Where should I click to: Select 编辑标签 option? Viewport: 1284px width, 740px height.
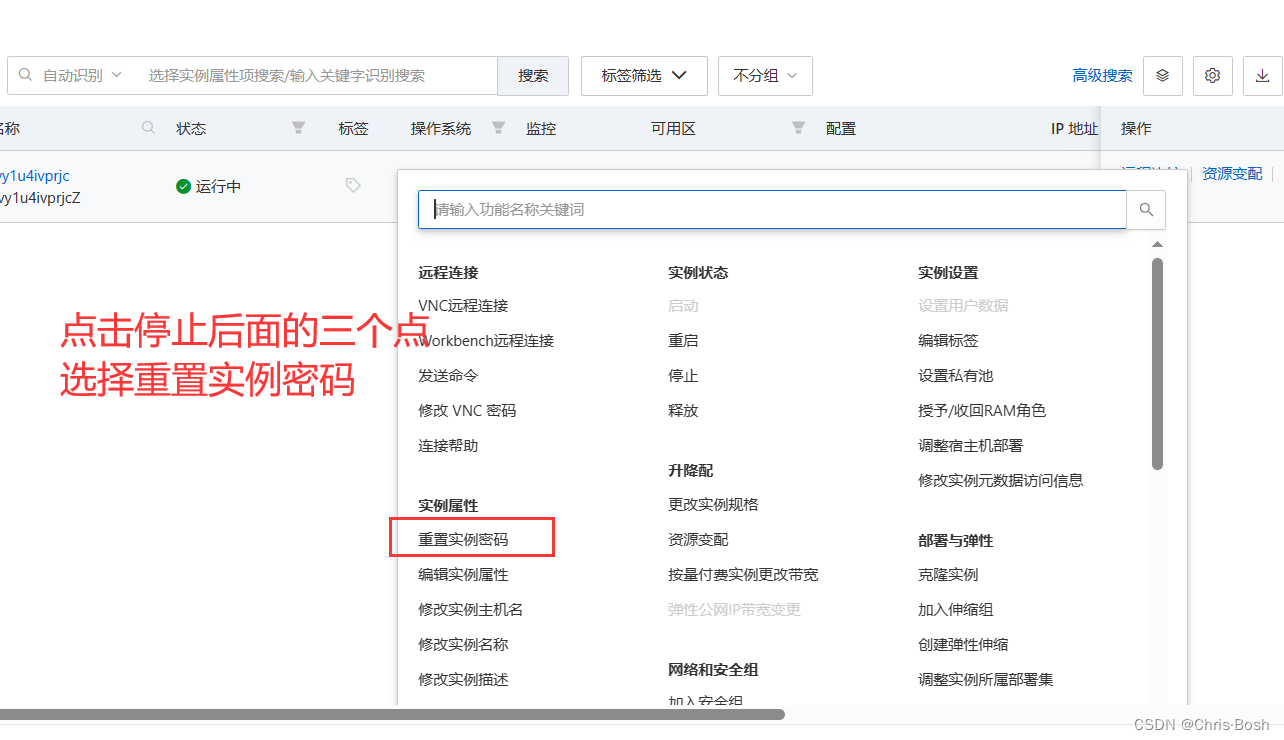(x=948, y=341)
